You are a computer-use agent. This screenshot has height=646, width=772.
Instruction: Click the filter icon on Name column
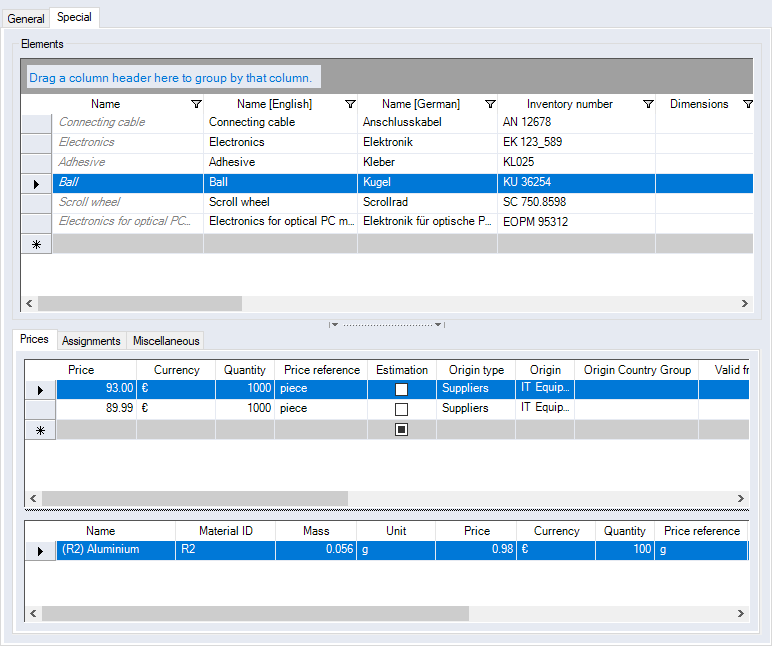click(196, 104)
